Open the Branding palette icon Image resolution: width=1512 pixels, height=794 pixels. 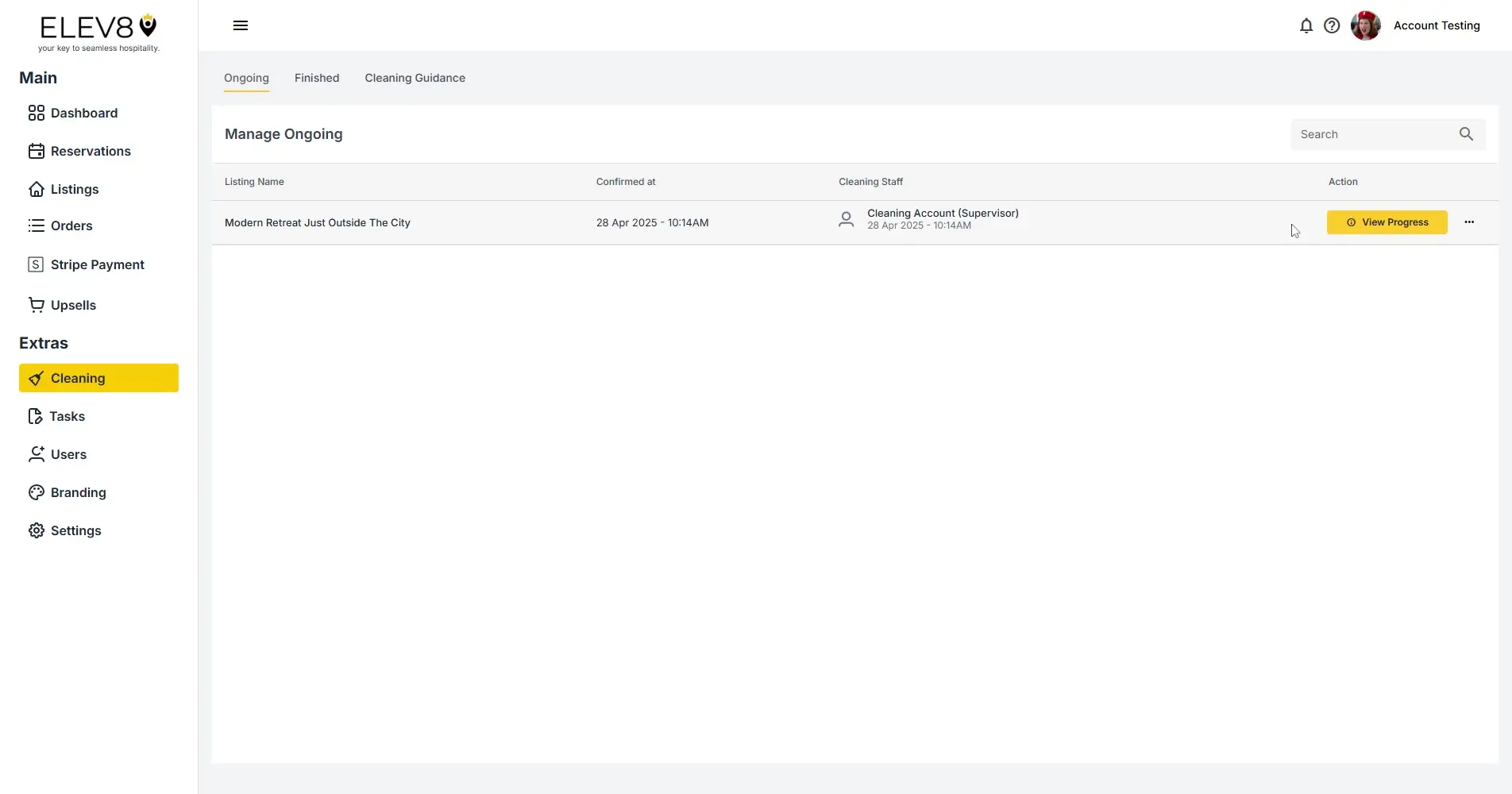tap(37, 492)
